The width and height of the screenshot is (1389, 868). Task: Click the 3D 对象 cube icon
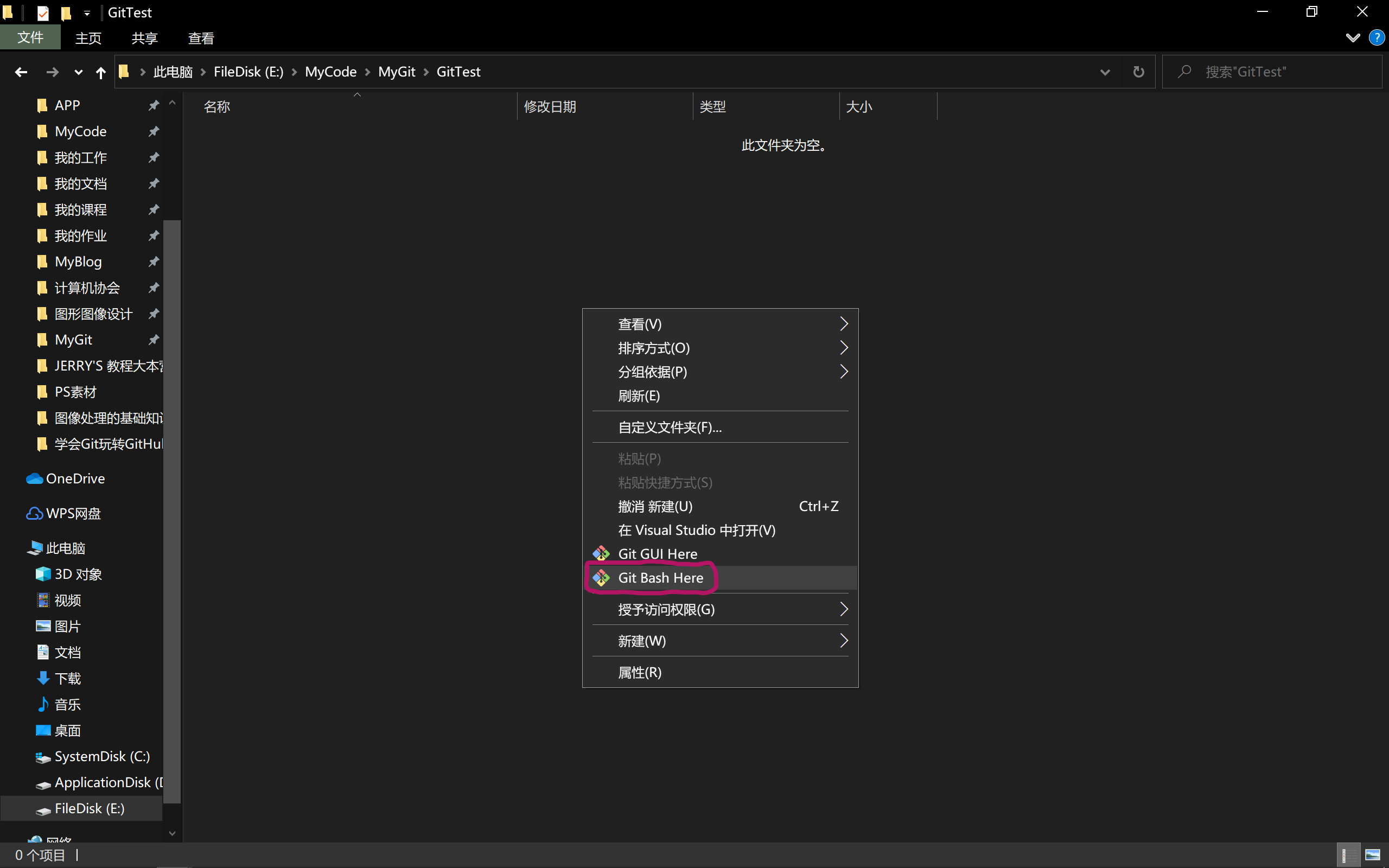pyautogui.click(x=43, y=574)
